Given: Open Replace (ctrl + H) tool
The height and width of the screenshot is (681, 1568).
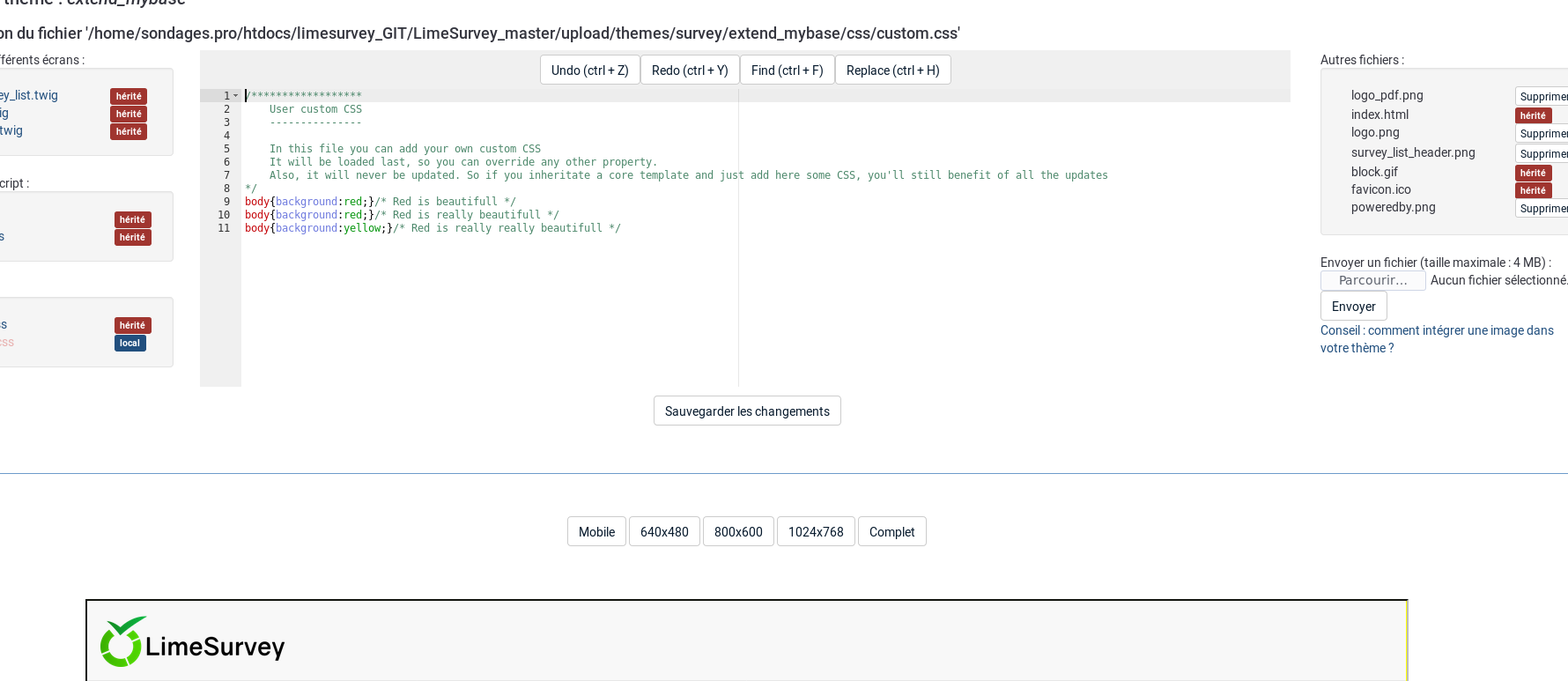Looking at the screenshot, I should coord(892,70).
